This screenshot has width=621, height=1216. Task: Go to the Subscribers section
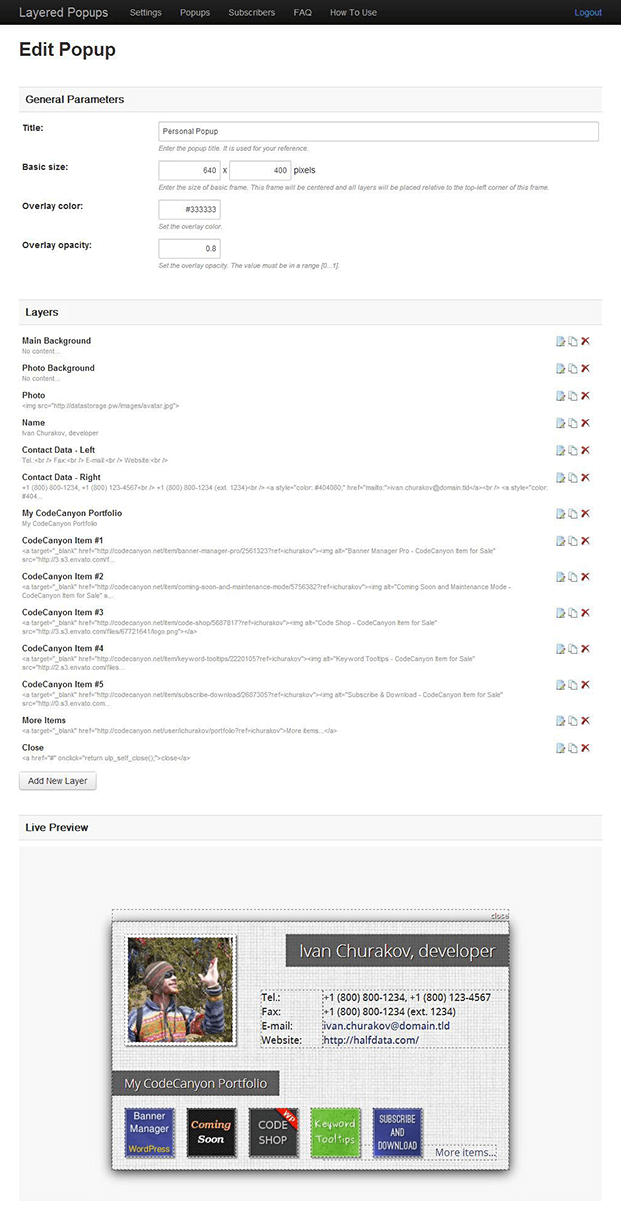[x=251, y=12]
